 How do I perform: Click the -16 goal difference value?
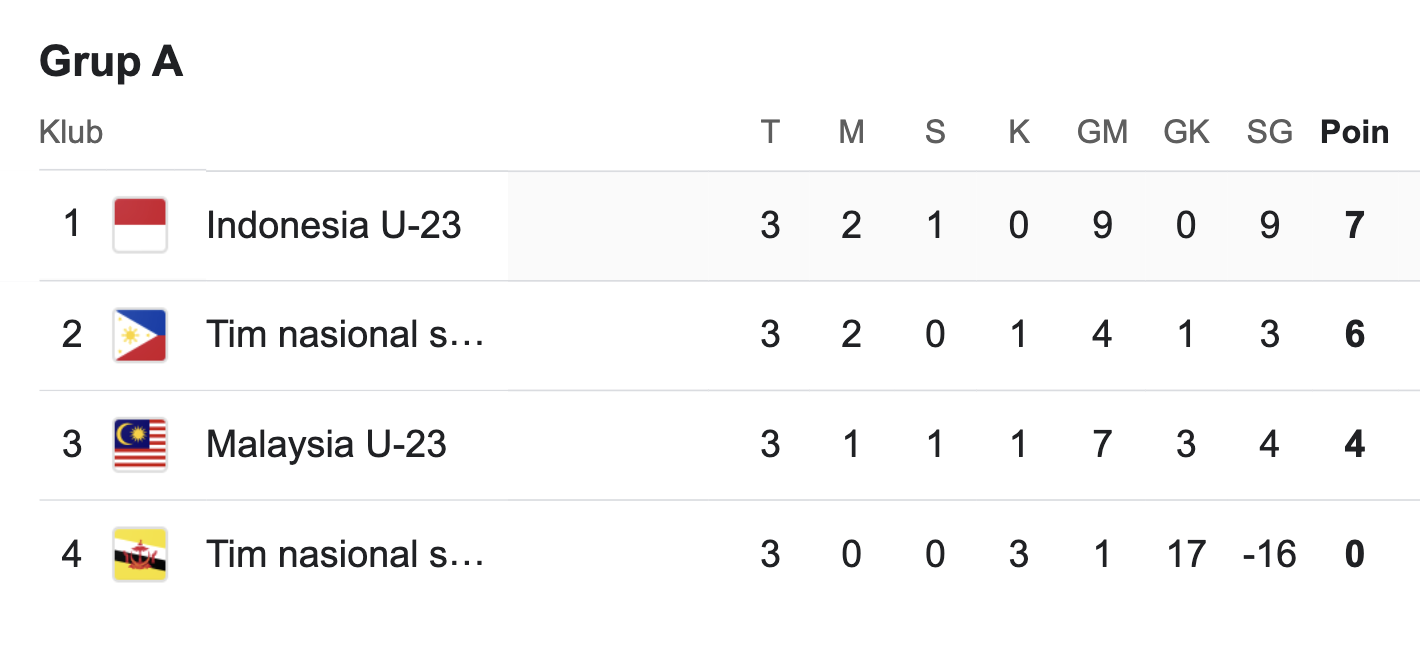pyautogui.click(x=1269, y=554)
